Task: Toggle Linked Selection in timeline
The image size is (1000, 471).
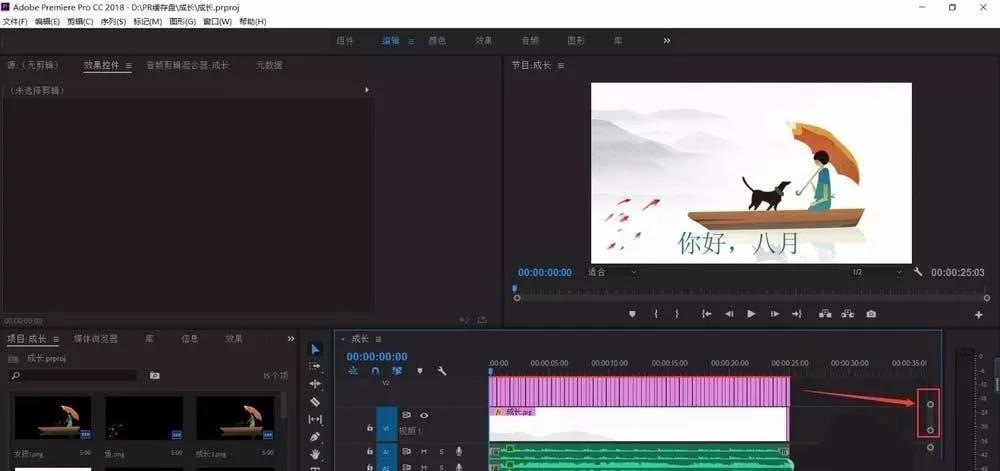Action: pos(397,370)
